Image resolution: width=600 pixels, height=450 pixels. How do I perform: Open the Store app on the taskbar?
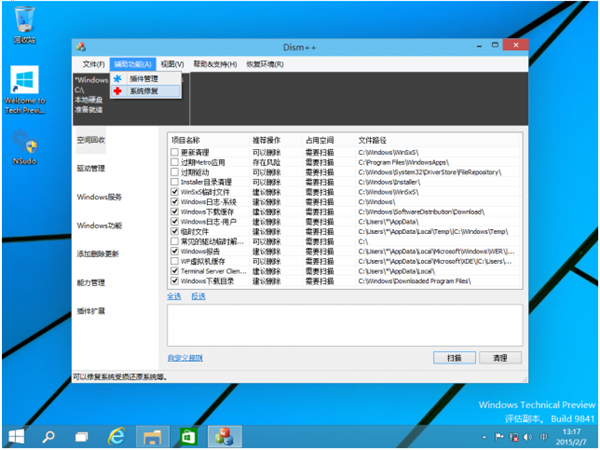(x=188, y=436)
